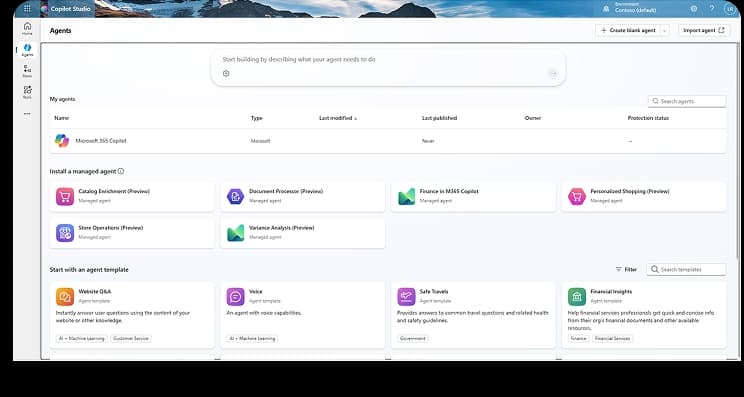Open the app launcher waffle grid
The height and width of the screenshot is (397, 744).
(x=27, y=9)
